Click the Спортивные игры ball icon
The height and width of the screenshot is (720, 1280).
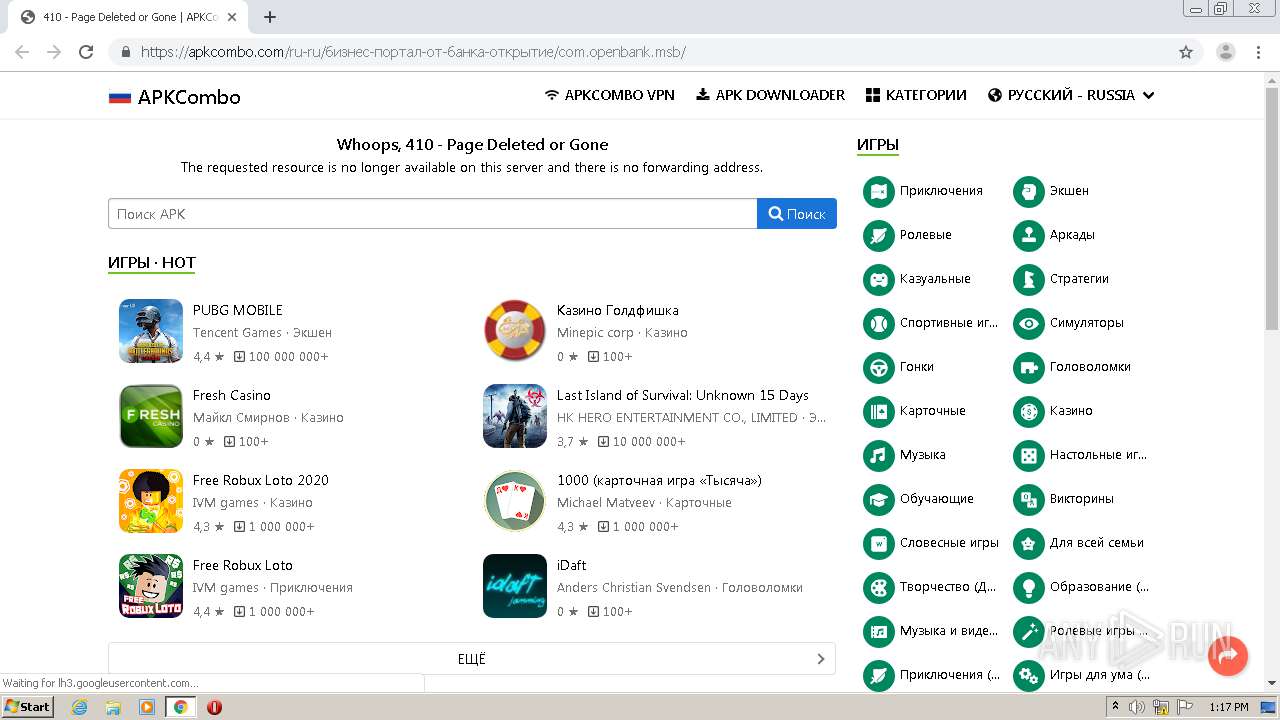click(879, 323)
